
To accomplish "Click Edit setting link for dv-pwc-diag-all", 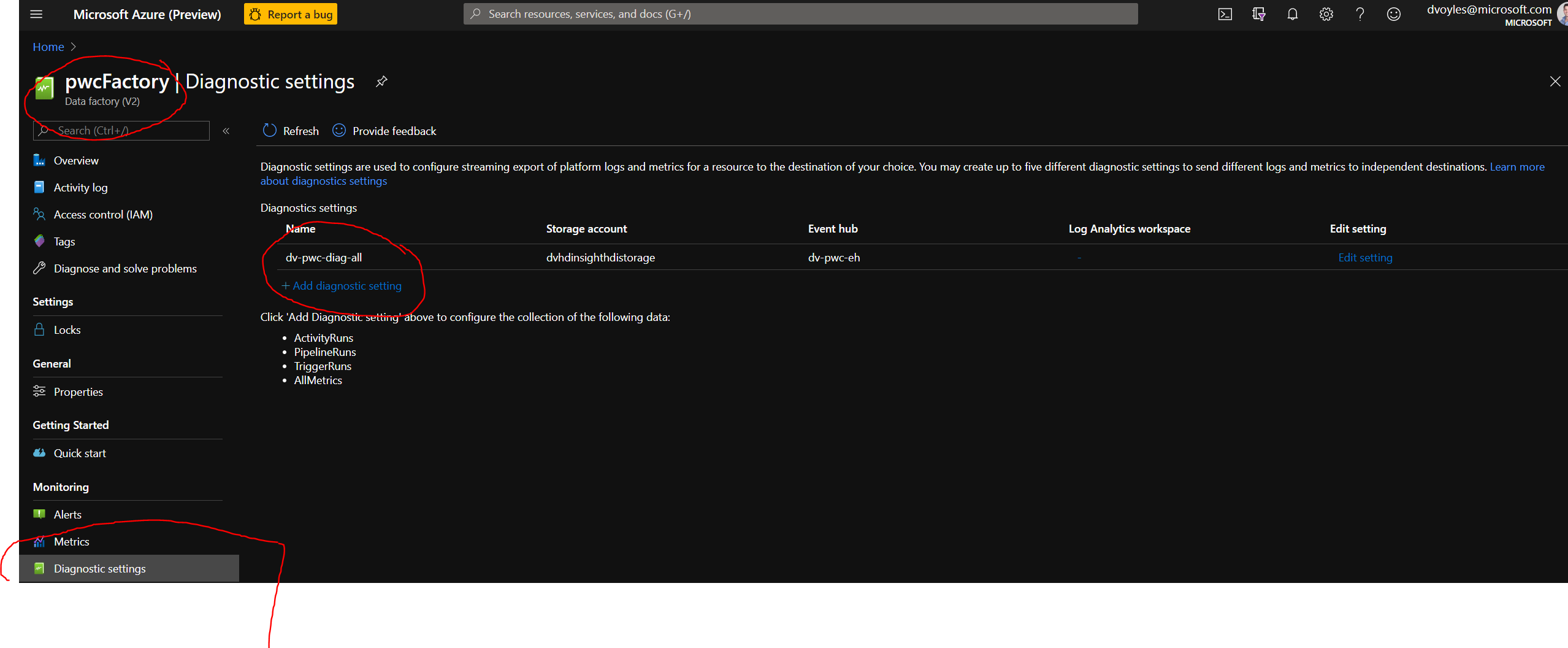I will pyautogui.click(x=1365, y=258).
